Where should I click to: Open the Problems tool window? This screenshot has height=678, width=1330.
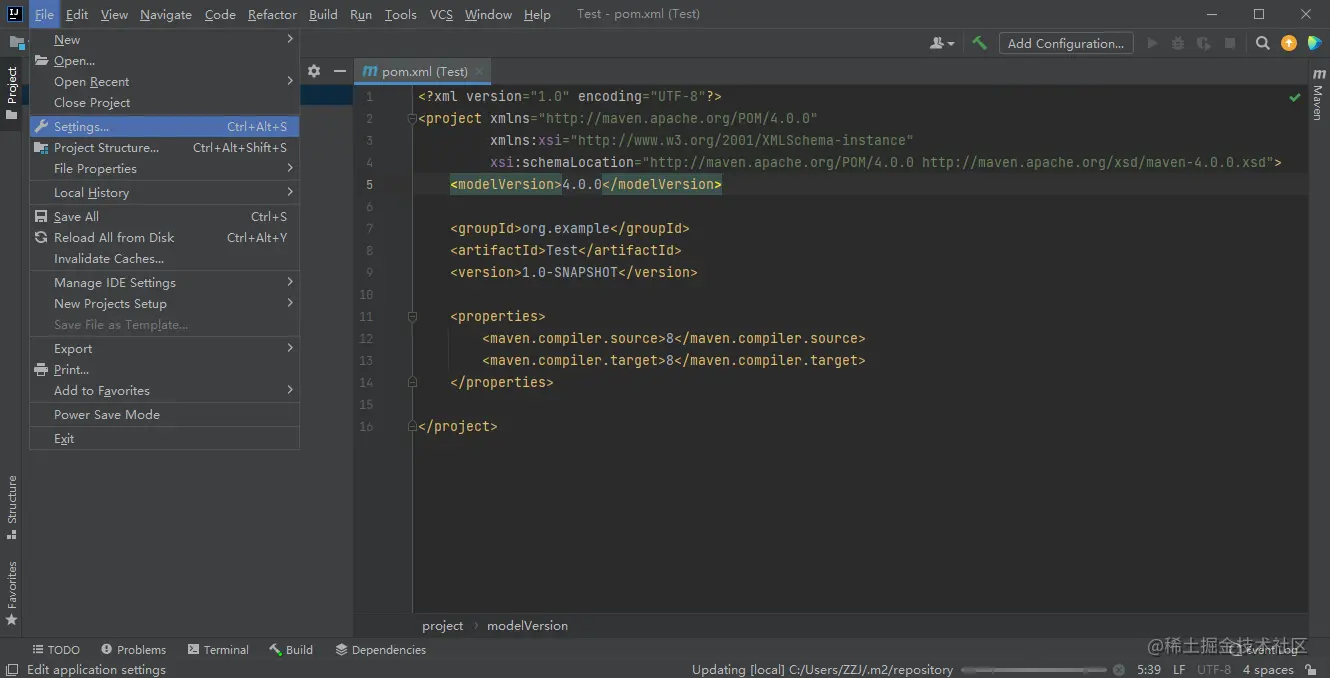coord(133,649)
